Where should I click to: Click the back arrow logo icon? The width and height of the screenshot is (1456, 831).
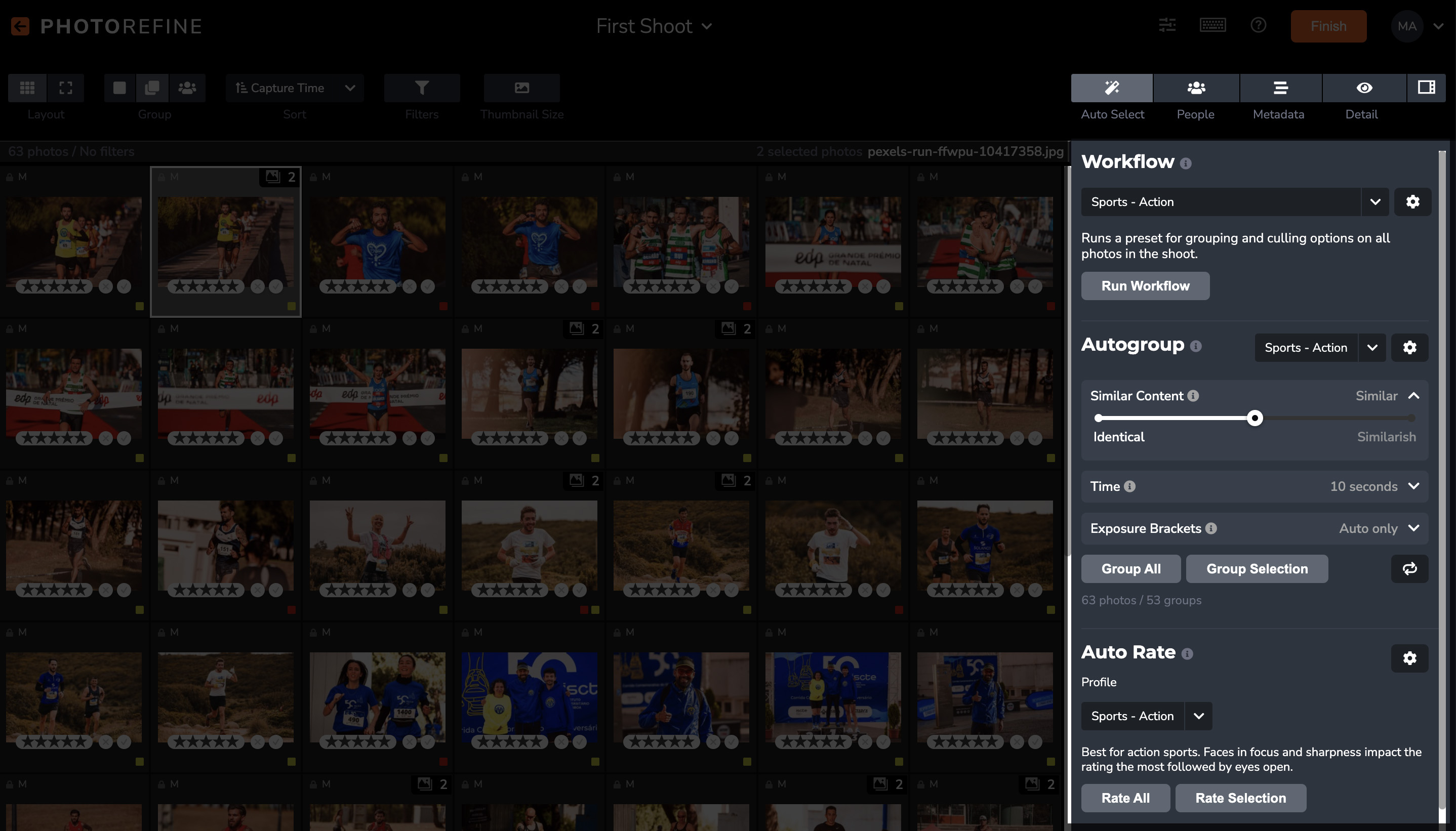20,26
